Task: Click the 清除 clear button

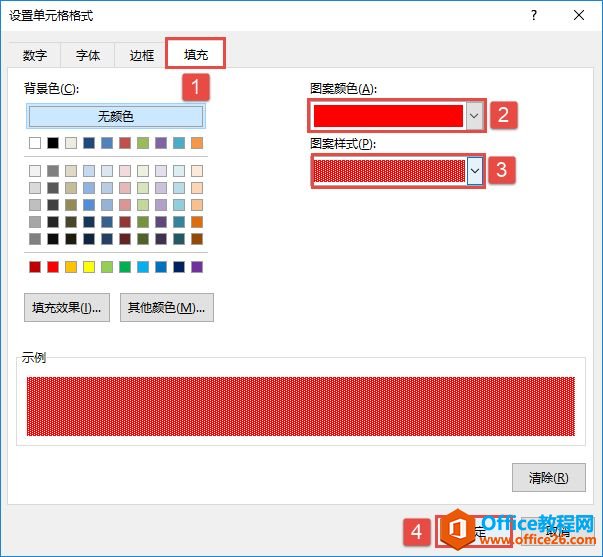Action: (x=548, y=477)
